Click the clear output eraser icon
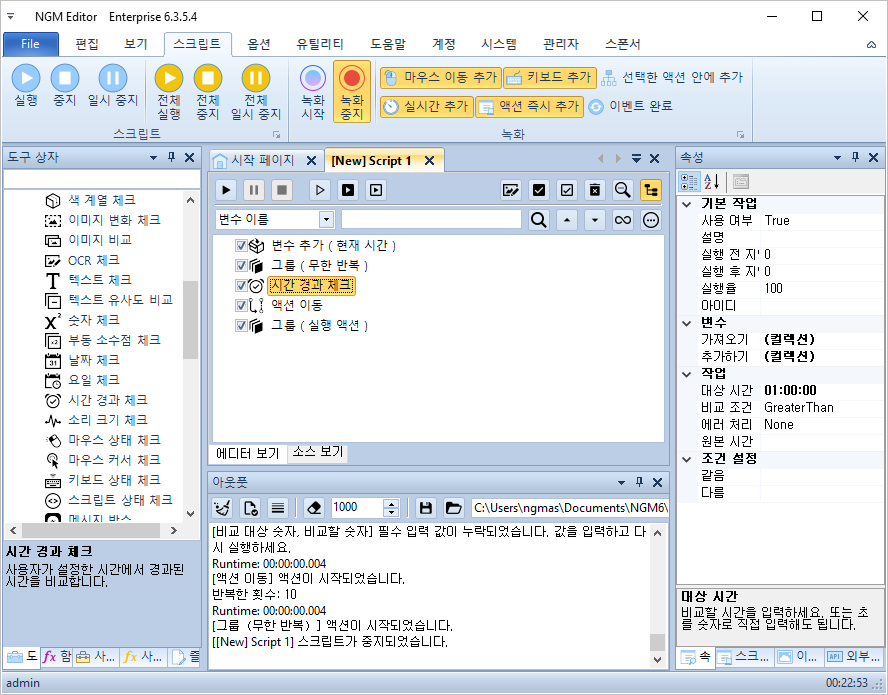The height and width of the screenshot is (695, 888). click(x=314, y=508)
